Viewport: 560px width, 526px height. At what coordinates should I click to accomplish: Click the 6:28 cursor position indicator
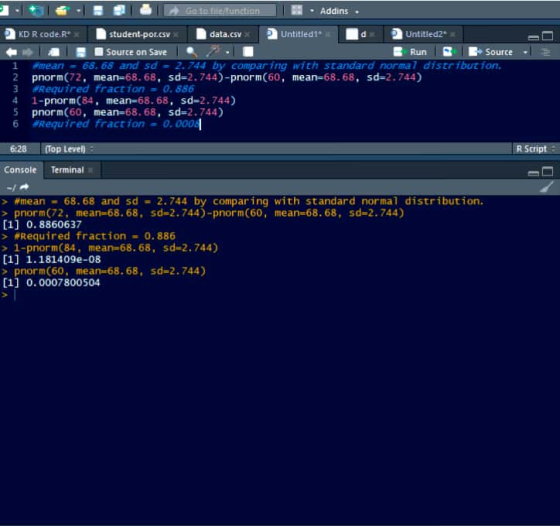click(x=18, y=149)
